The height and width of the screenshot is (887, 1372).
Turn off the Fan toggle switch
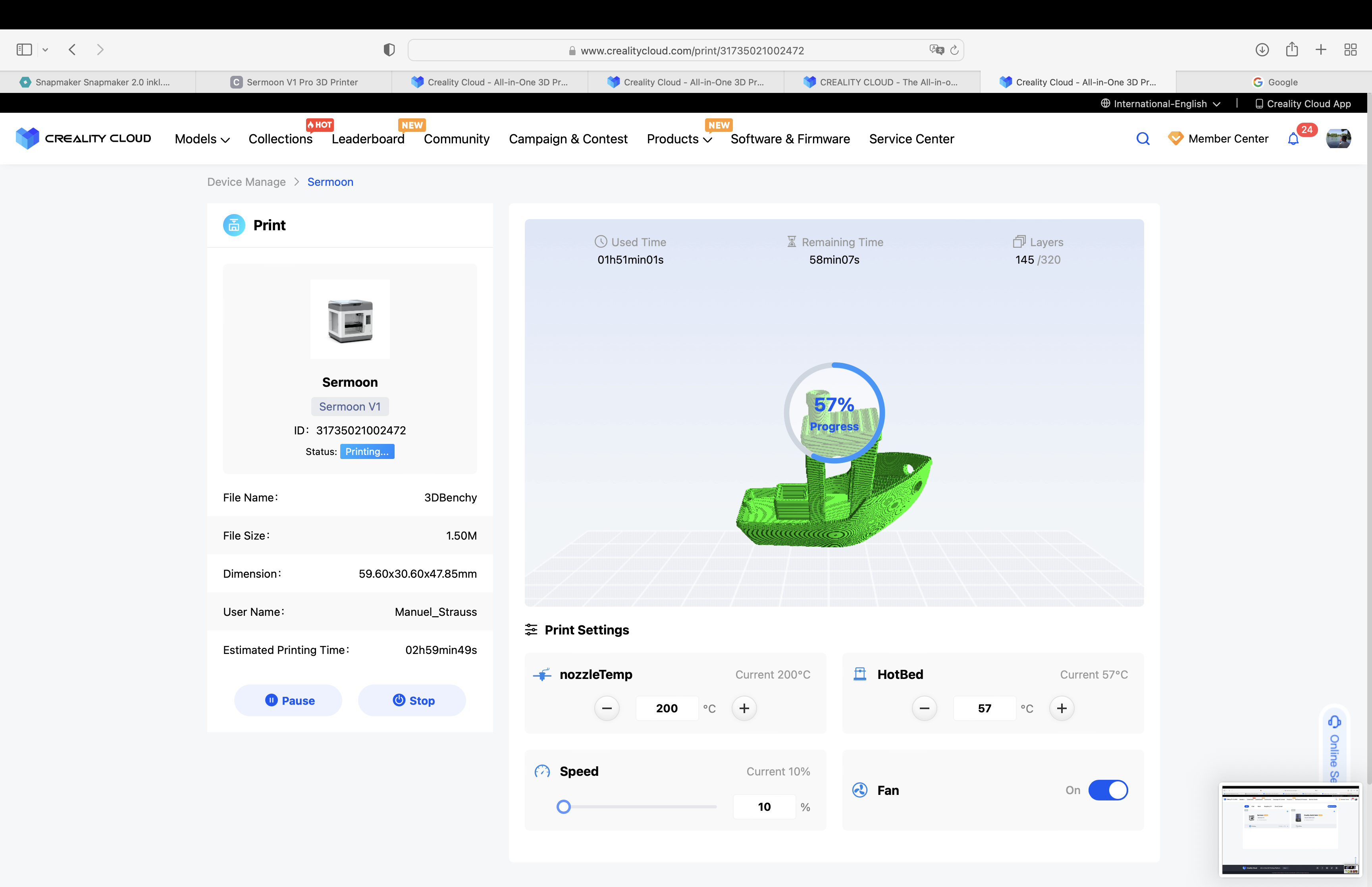(x=1108, y=790)
